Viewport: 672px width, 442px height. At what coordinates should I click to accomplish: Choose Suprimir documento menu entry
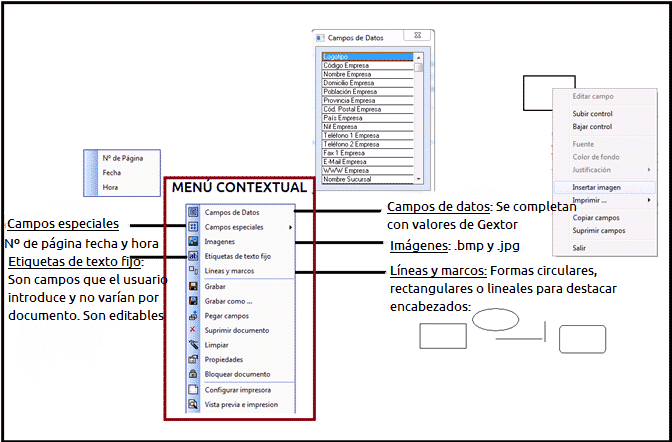[x=241, y=330]
